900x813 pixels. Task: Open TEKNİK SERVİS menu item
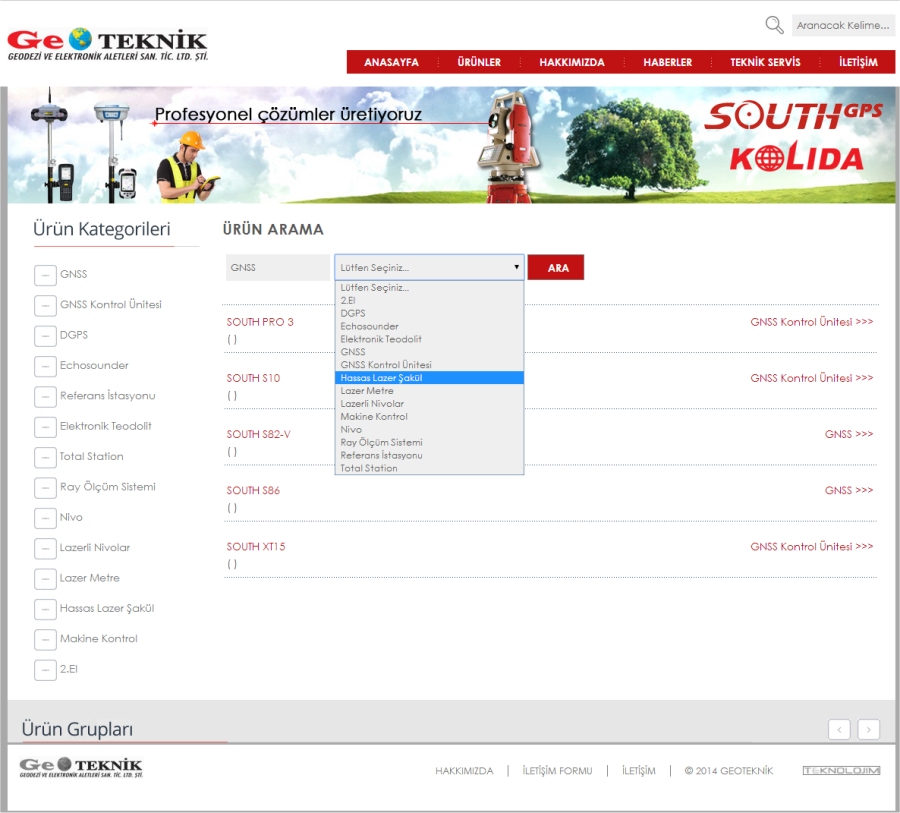click(x=765, y=62)
